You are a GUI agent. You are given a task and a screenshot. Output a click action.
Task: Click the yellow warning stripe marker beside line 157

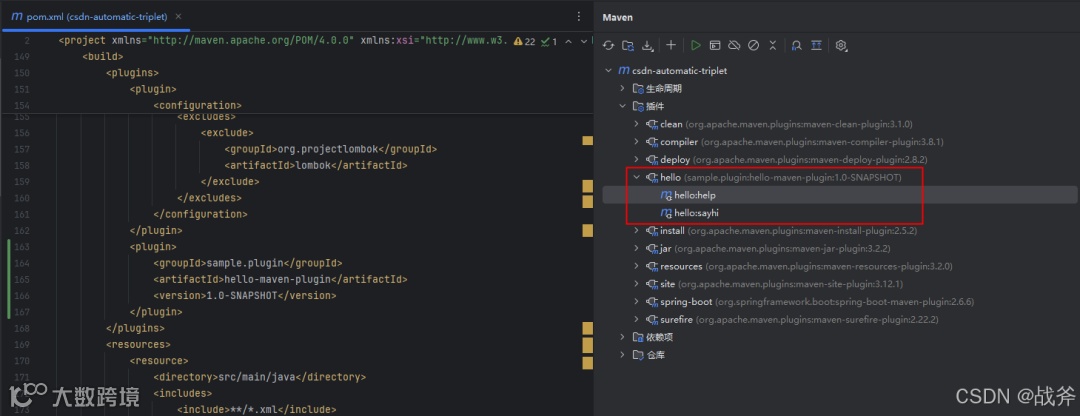tap(588, 141)
